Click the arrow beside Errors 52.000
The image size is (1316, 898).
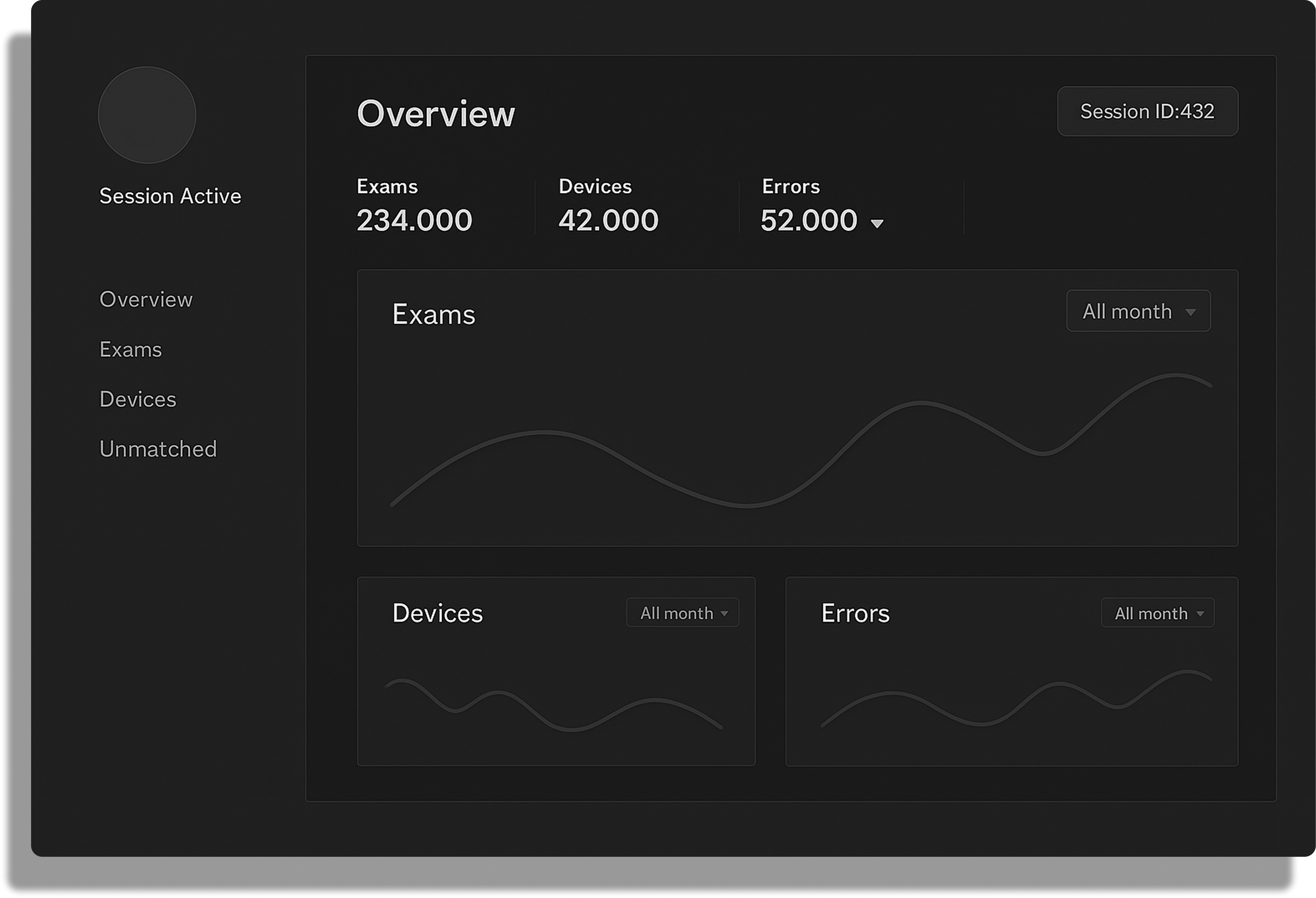tap(877, 224)
